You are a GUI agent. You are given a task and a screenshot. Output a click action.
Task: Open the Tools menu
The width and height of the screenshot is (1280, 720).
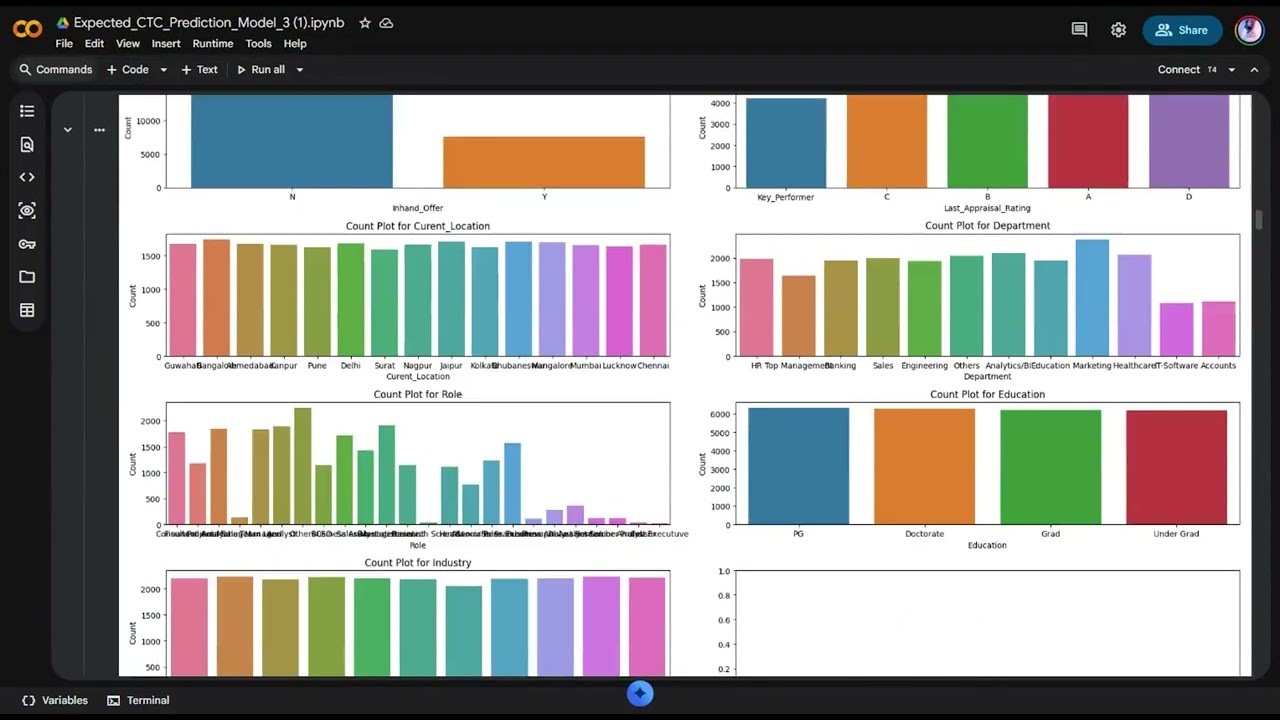point(258,44)
